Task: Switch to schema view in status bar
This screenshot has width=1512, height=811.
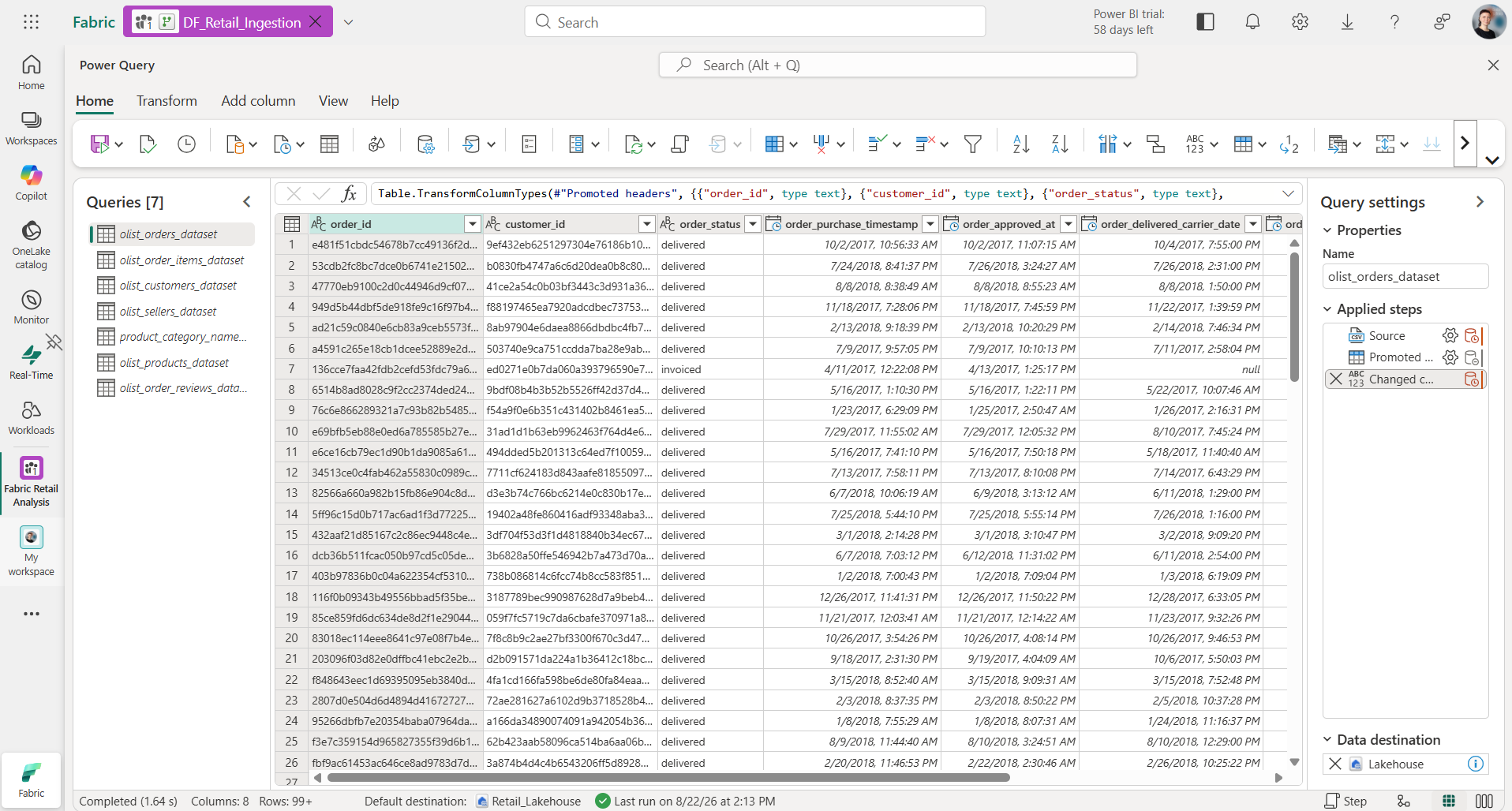Action: 1484,801
